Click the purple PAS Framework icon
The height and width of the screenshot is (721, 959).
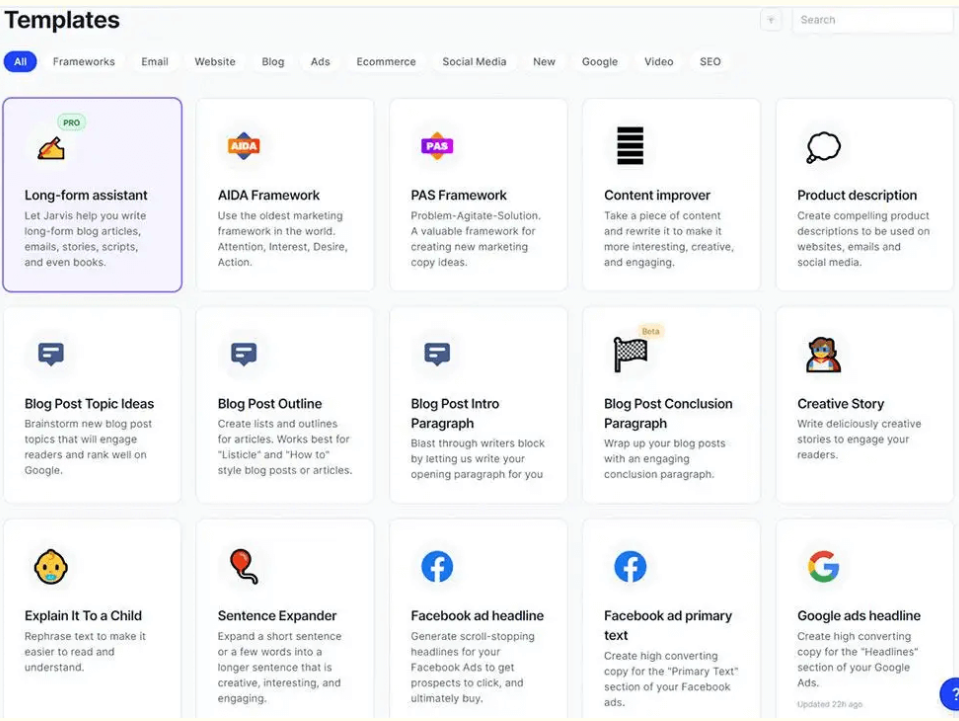point(437,146)
